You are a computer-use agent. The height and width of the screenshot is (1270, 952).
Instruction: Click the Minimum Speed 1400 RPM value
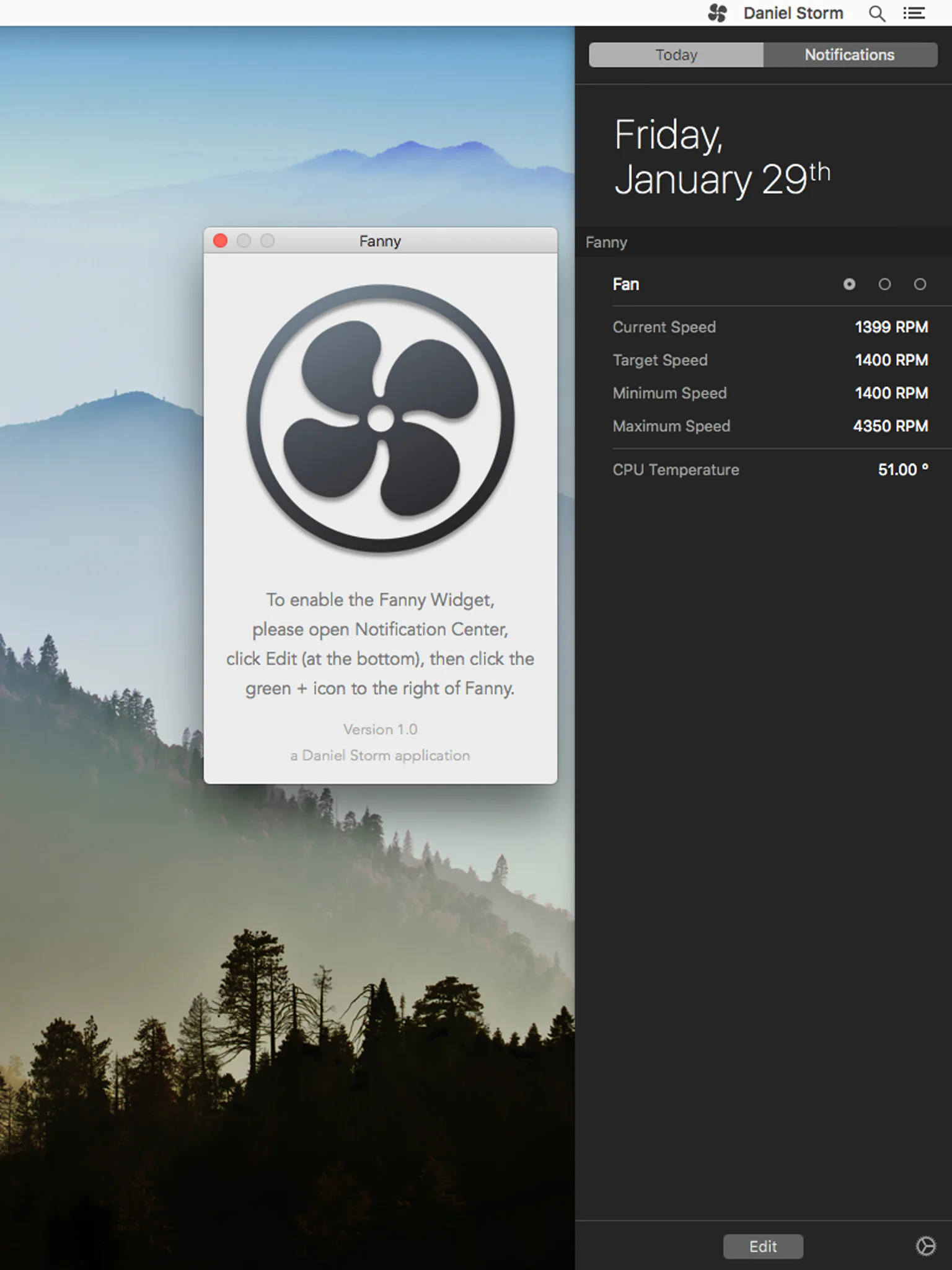pos(891,393)
